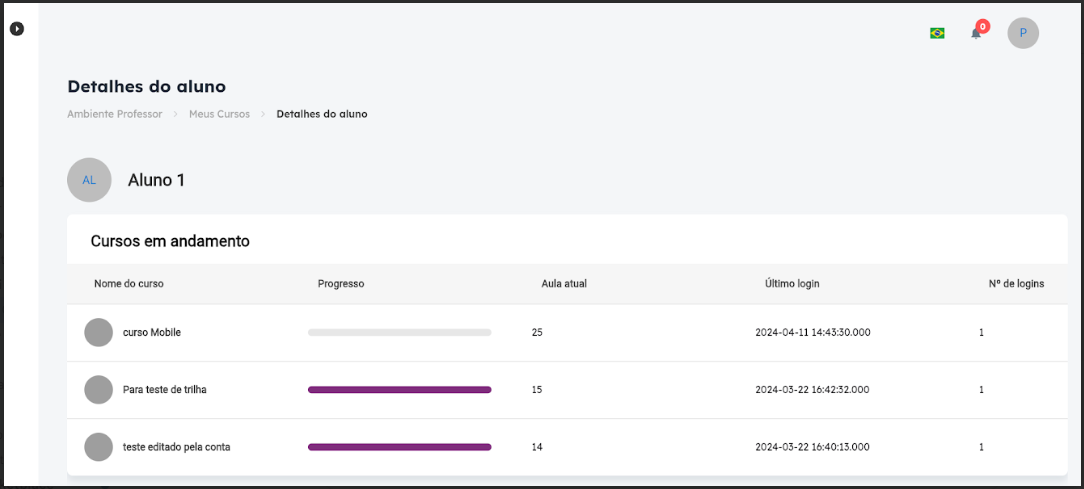Open the Brazil flag language selector

[x=937, y=33]
